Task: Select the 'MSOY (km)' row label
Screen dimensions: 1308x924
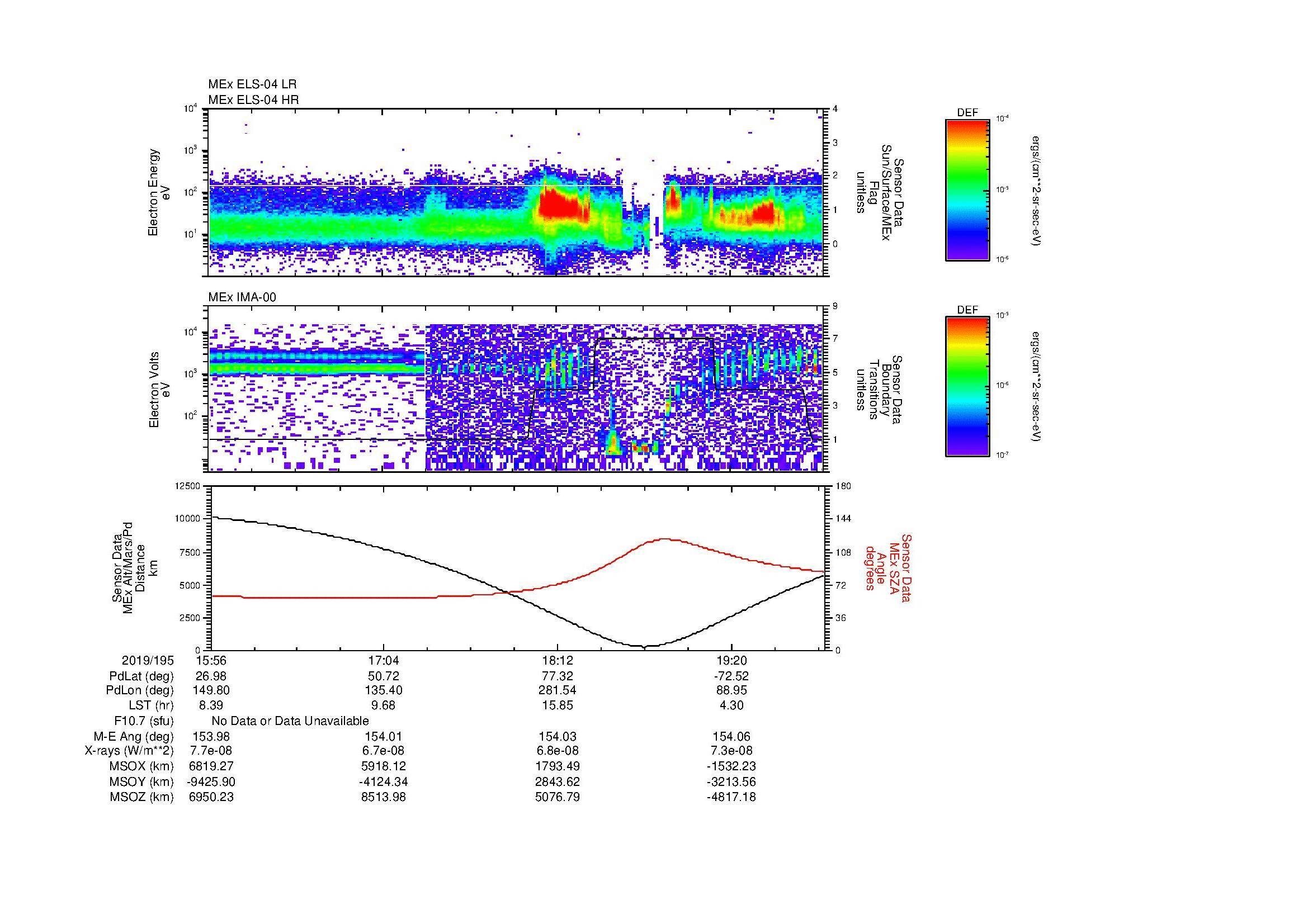Action: point(142,782)
